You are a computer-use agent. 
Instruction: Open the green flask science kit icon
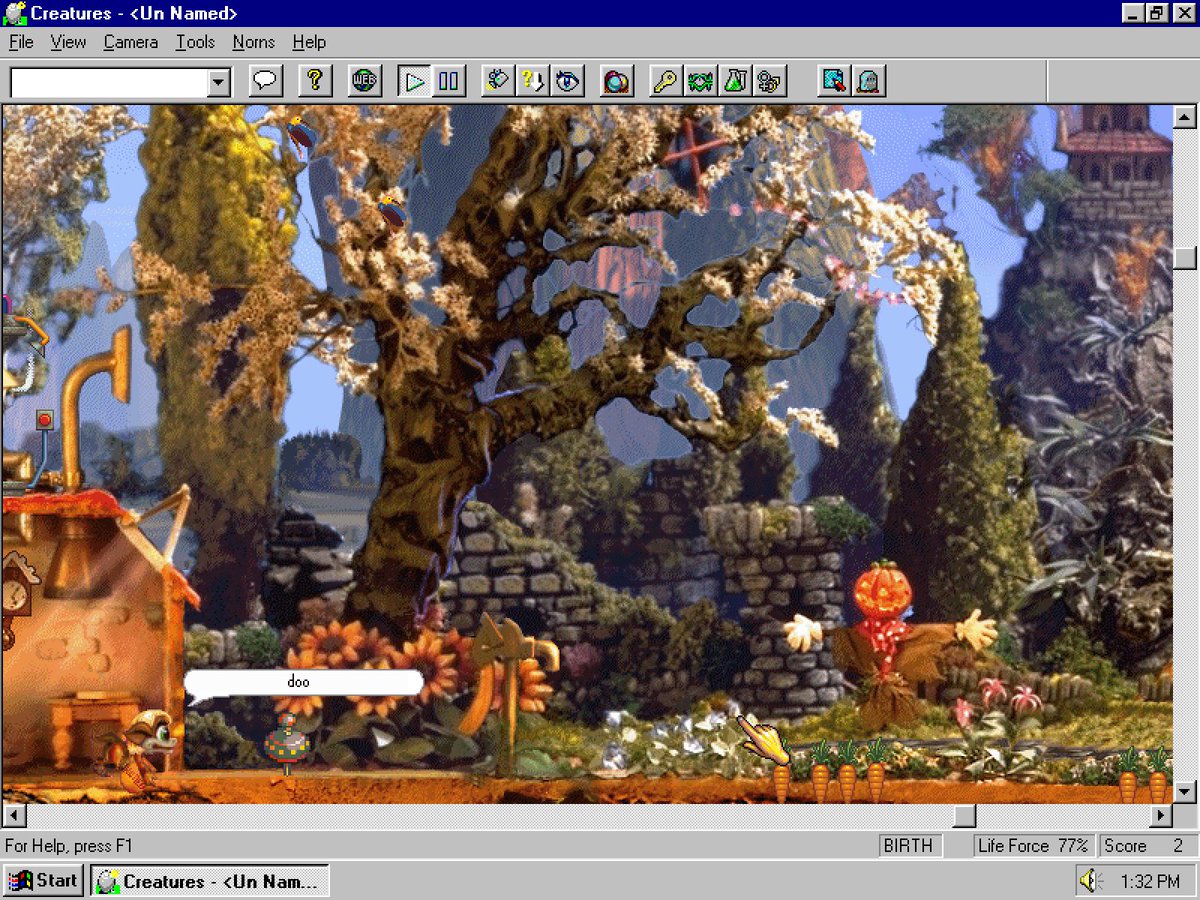click(735, 81)
